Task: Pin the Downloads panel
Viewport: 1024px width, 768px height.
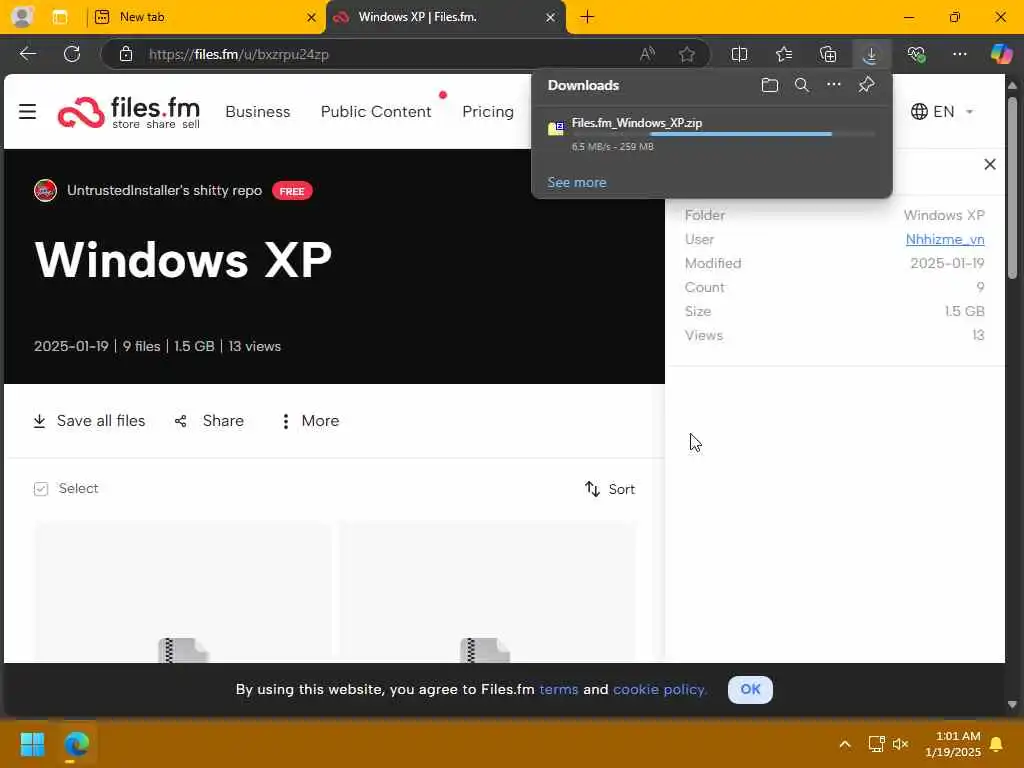Action: click(866, 84)
